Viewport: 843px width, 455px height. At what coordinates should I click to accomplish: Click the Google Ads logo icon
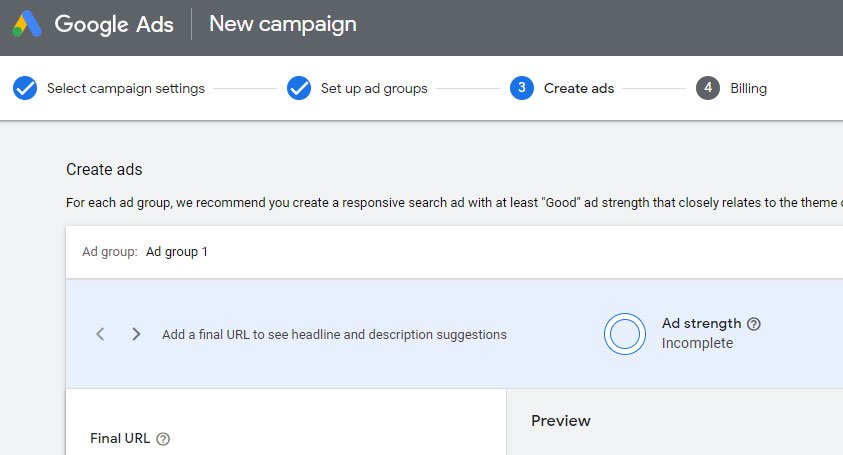tap(27, 24)
